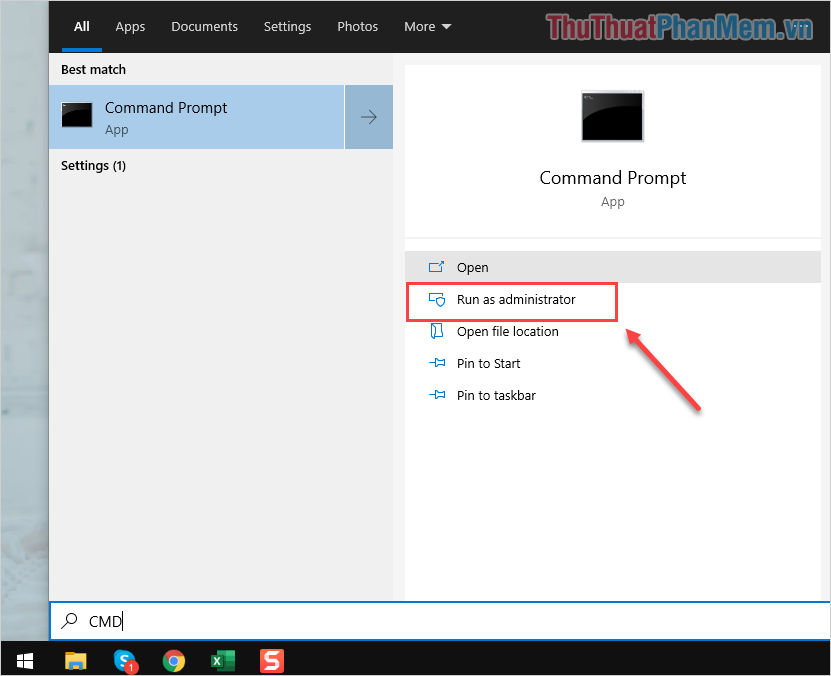The height and width of the screenshot is (676, 831).
Task: Open Google Chrome from the taskbar
Action: [174, 661]
